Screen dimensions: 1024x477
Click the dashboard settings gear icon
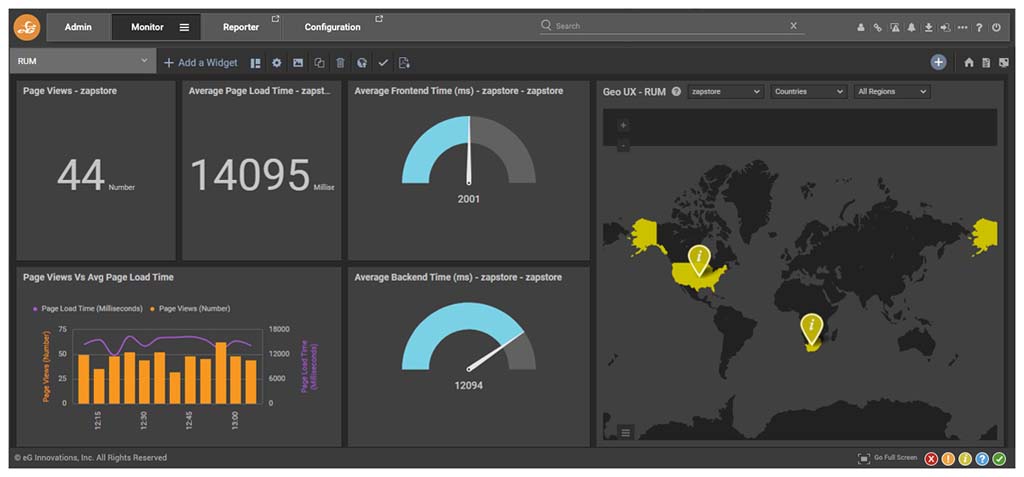[x=277, y=63]
